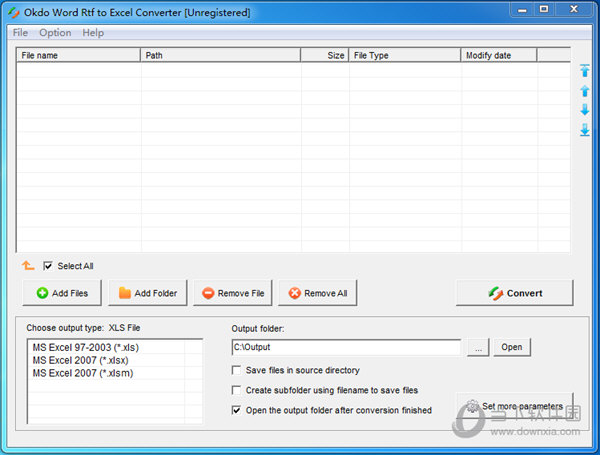
Task: Select MS Excel 2007 (*.xlsm) output type
Action: point(83,373)
